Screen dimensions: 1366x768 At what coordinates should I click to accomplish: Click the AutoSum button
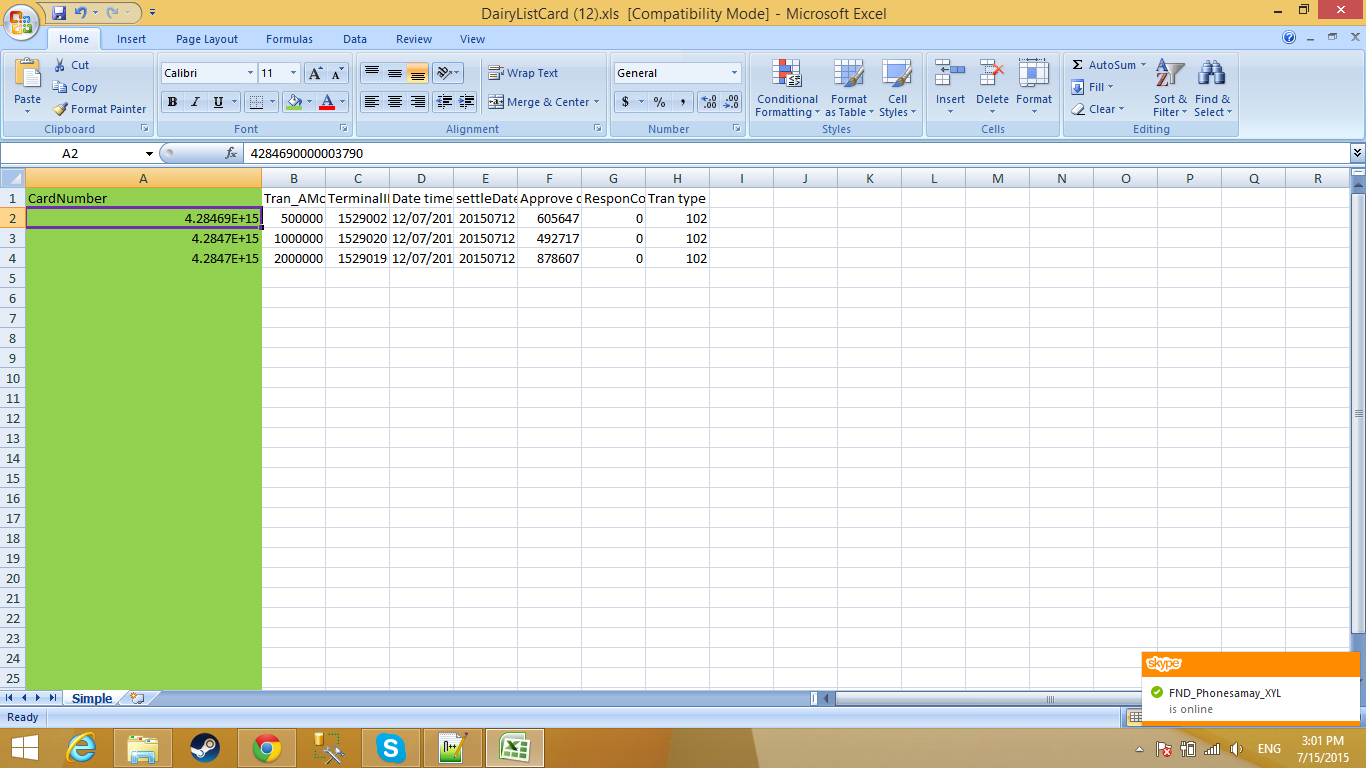point(1103,65)
